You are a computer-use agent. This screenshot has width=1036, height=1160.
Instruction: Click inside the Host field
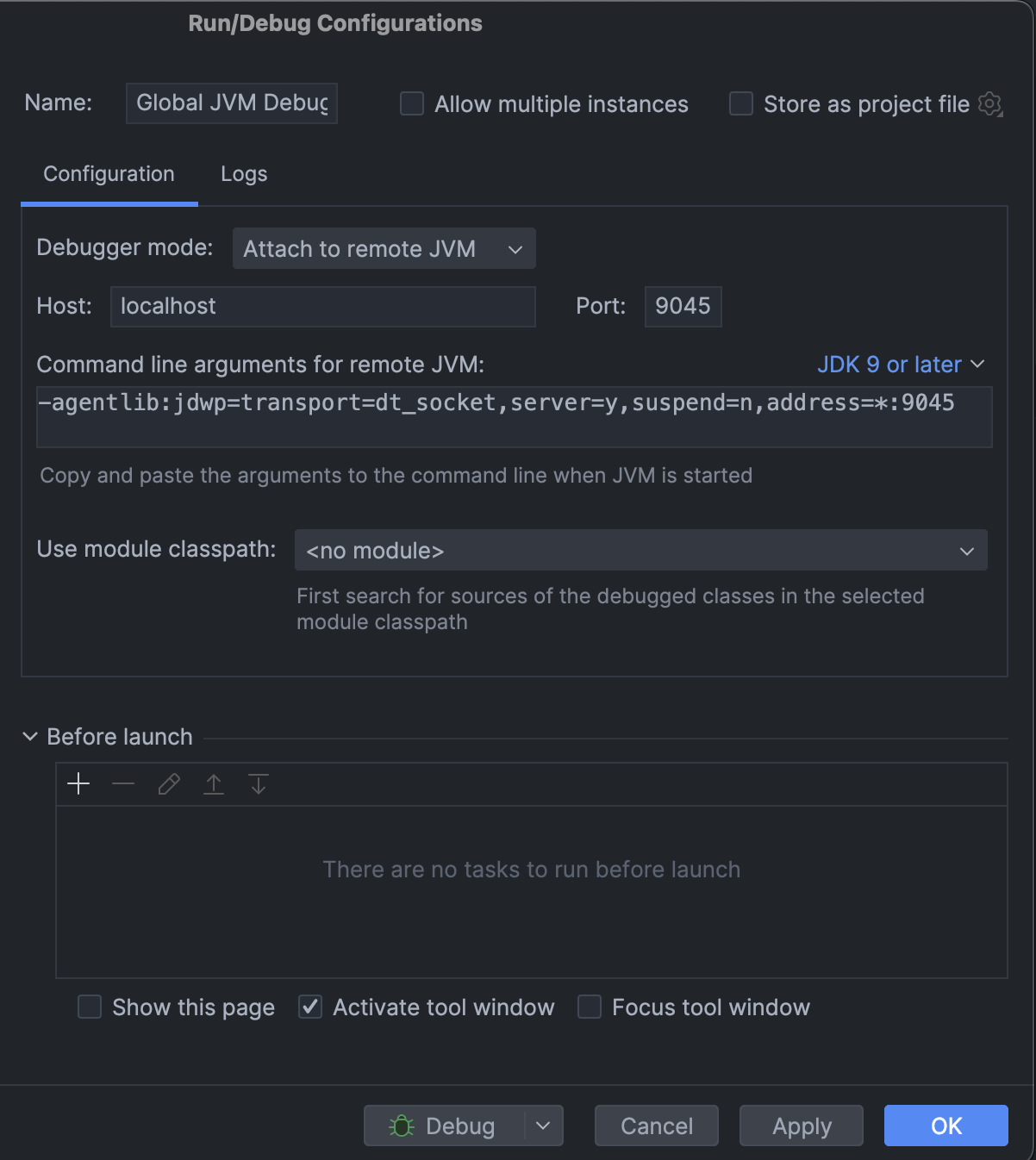[x=323, y=306]
